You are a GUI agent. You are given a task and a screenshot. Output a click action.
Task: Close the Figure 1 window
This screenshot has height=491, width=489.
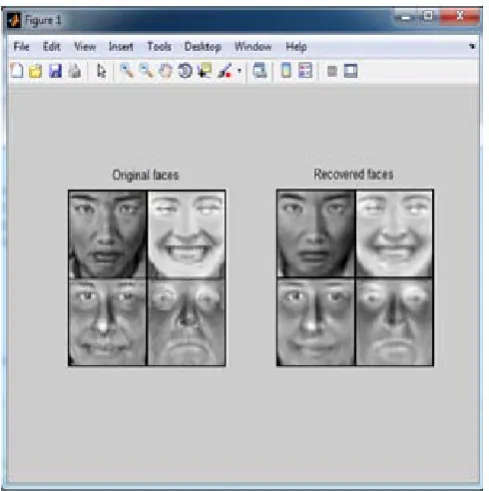pos(460,16)
